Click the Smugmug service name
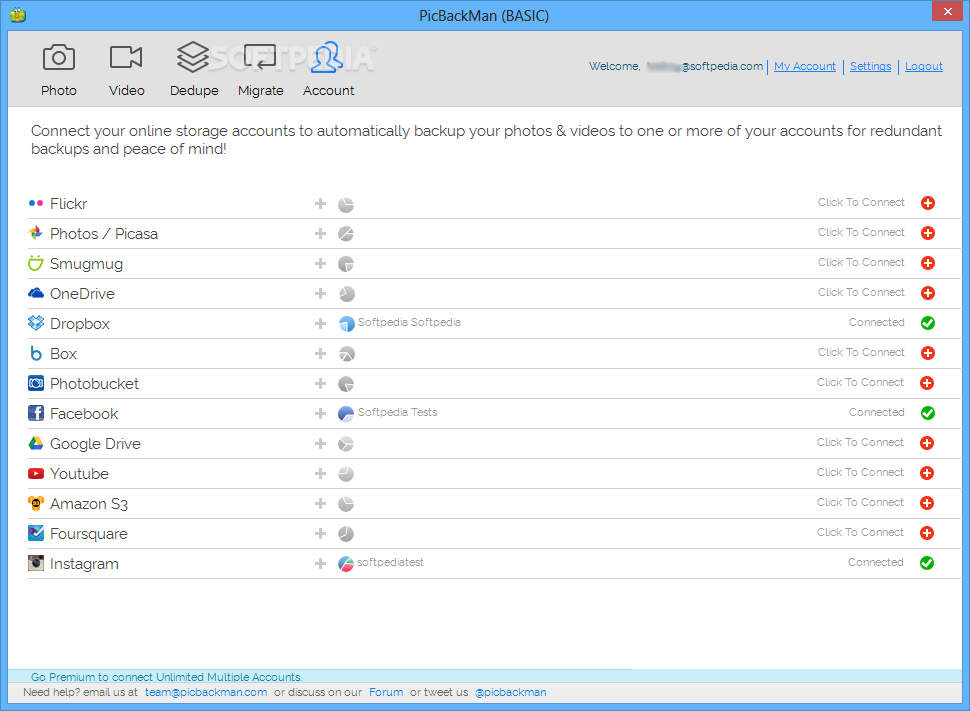The image size is (970, 711). pos(86,264)
